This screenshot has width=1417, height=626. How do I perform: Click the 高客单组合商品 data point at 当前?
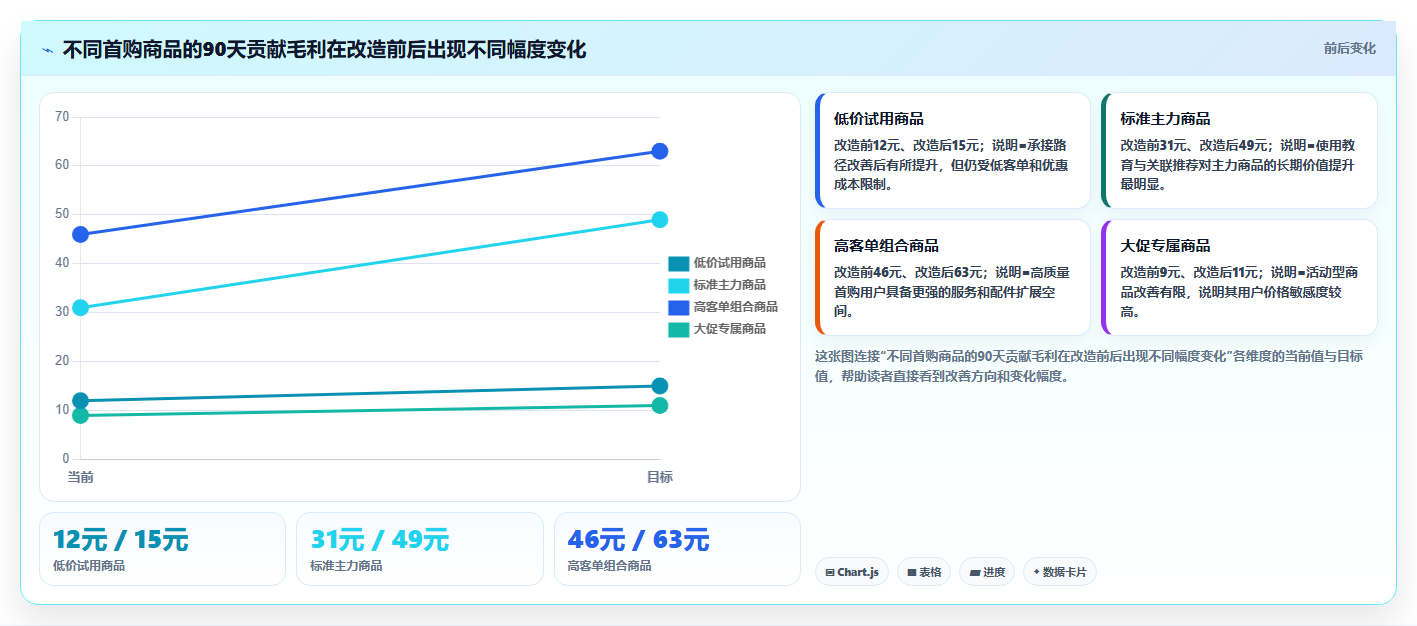coord(81,234)
